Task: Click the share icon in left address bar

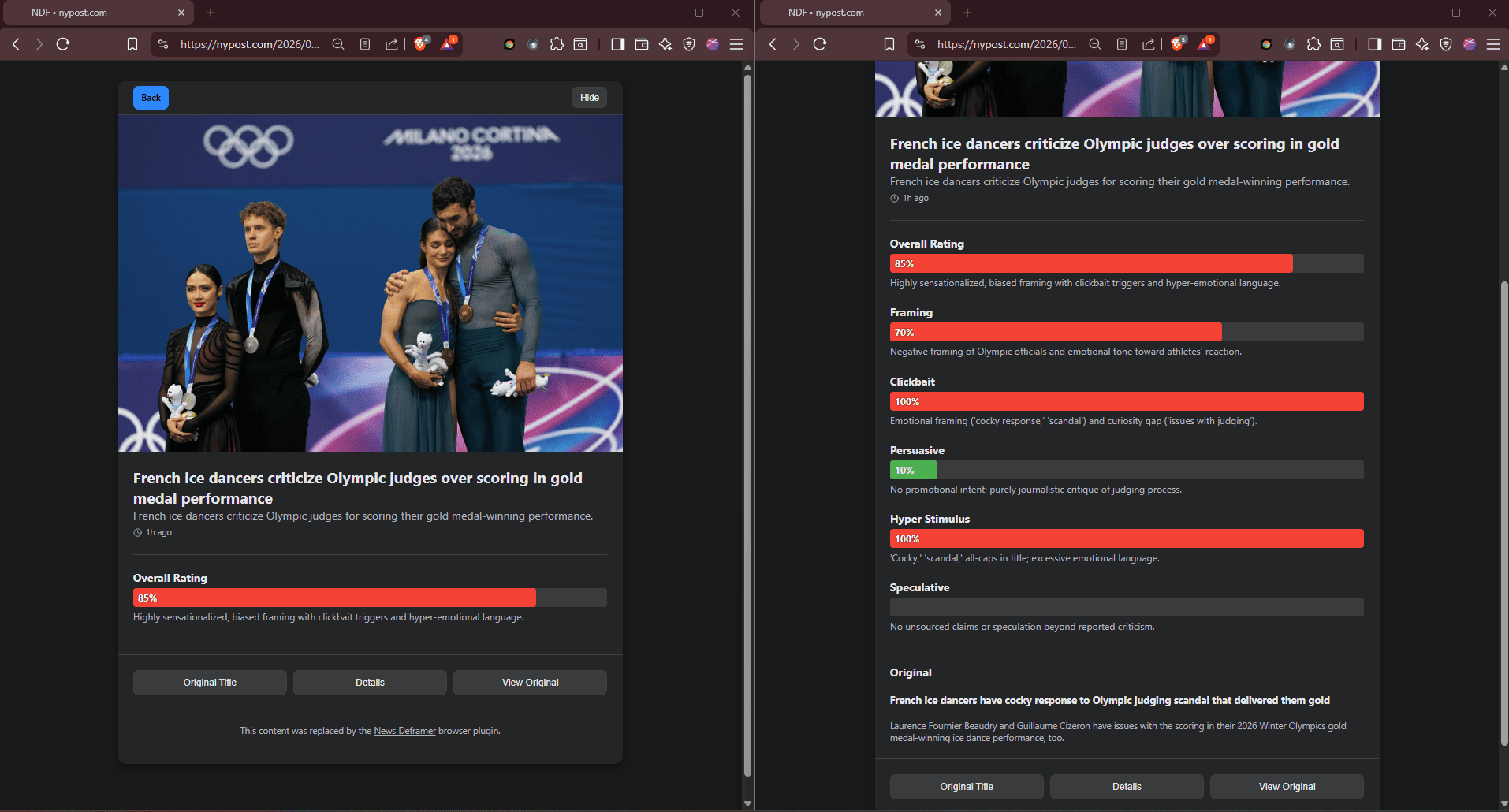Action: (391, 44)
